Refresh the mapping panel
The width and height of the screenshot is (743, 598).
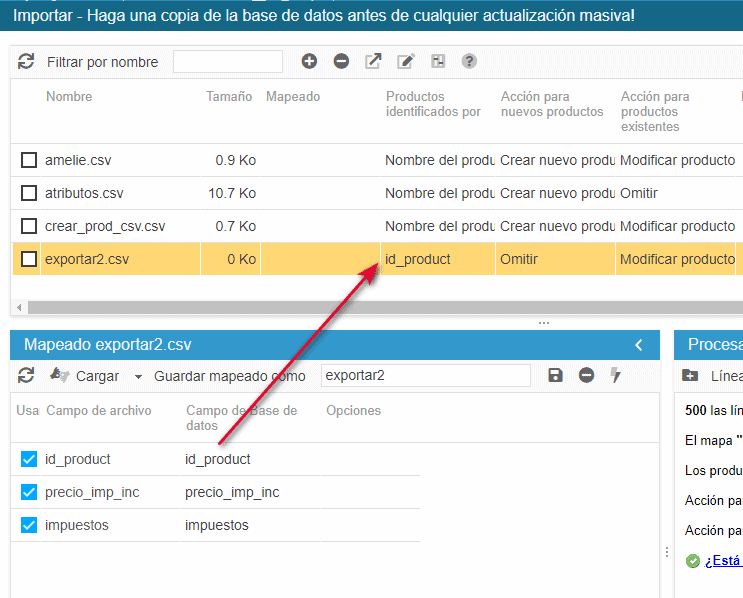[26, 376]
